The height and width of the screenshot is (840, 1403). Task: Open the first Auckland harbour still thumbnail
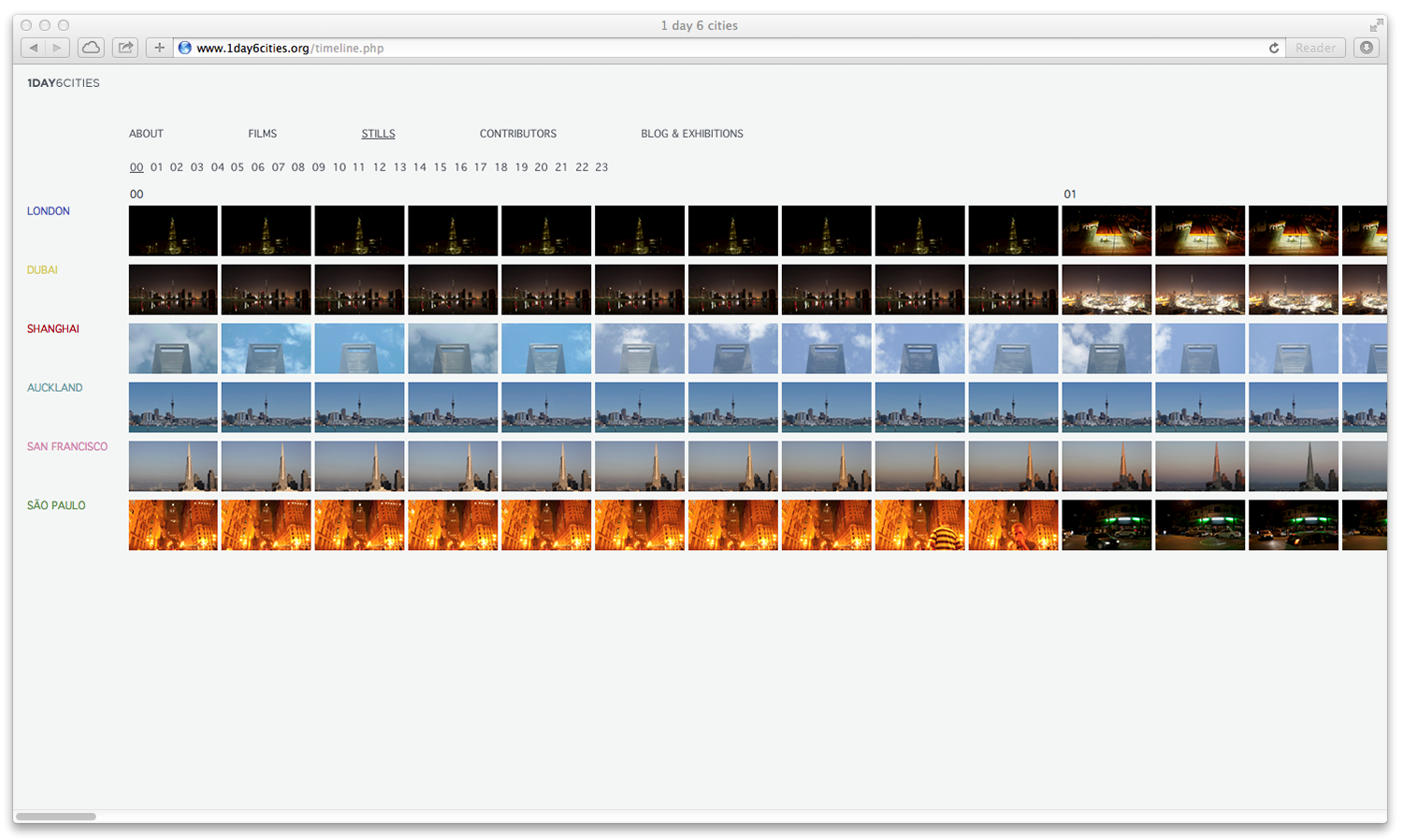tap(173, 408)
